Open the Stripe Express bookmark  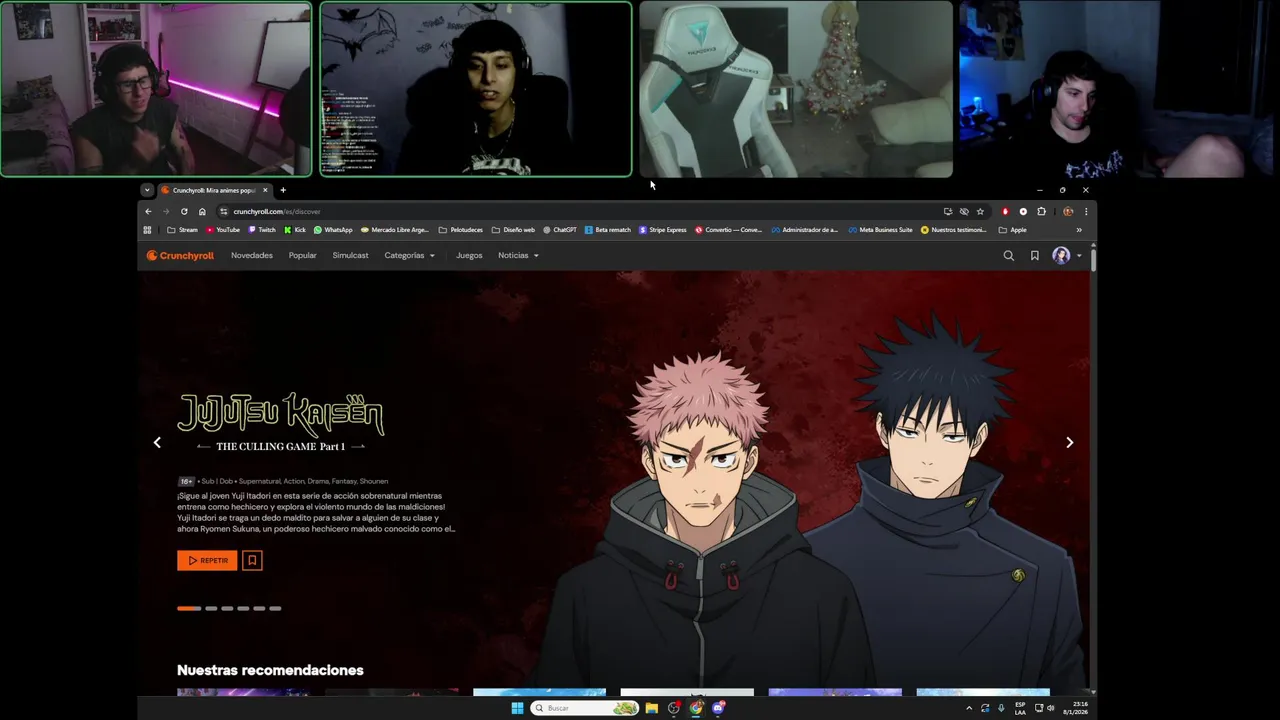point(663,230)
